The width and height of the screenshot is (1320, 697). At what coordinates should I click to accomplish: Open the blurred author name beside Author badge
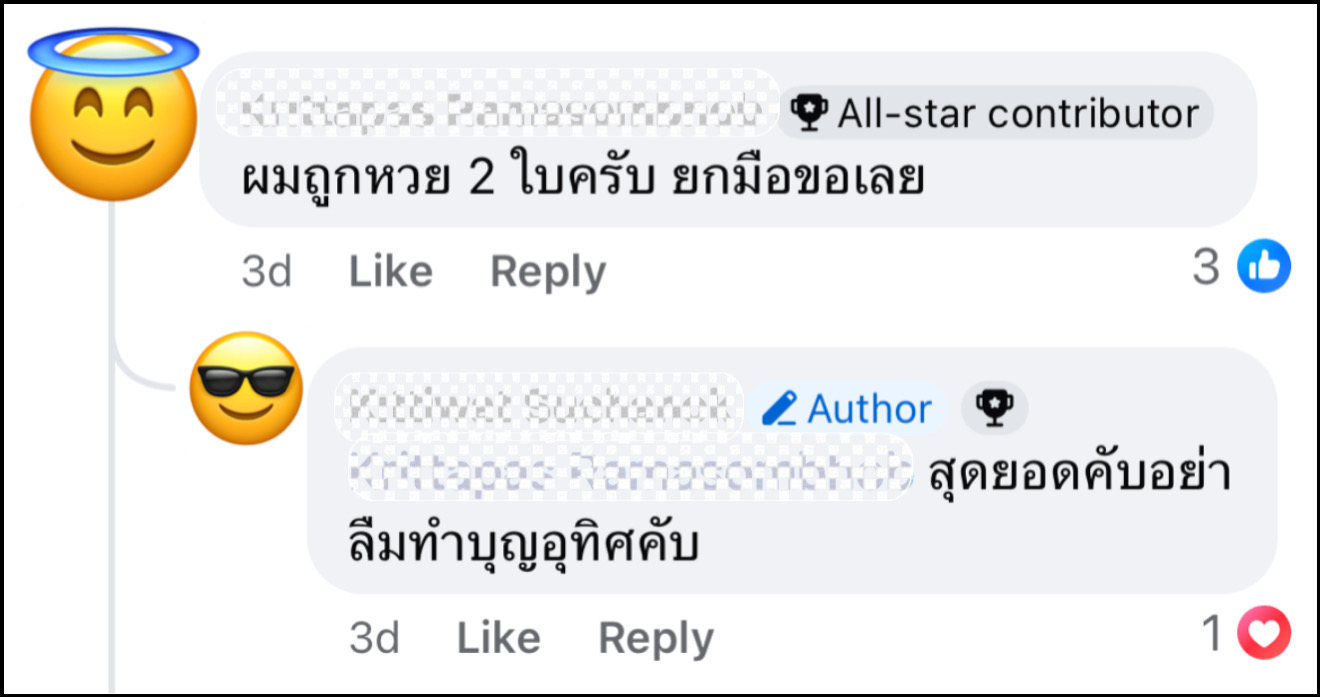pos(538,408)
